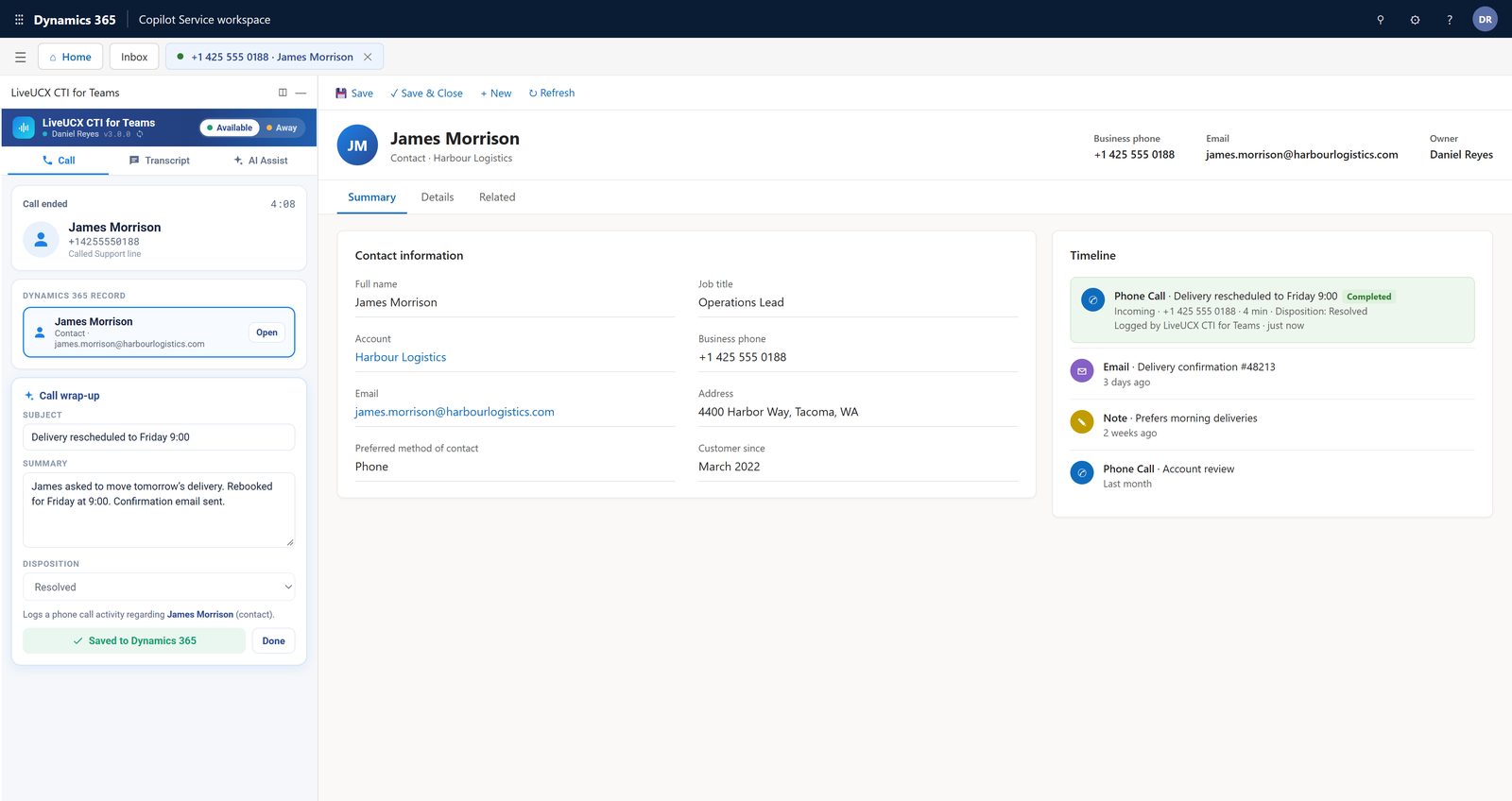Viewport: 1512px width, 801px height.
Task: Click the Note activity icon in Timeline
Action: click(1082, 422)
